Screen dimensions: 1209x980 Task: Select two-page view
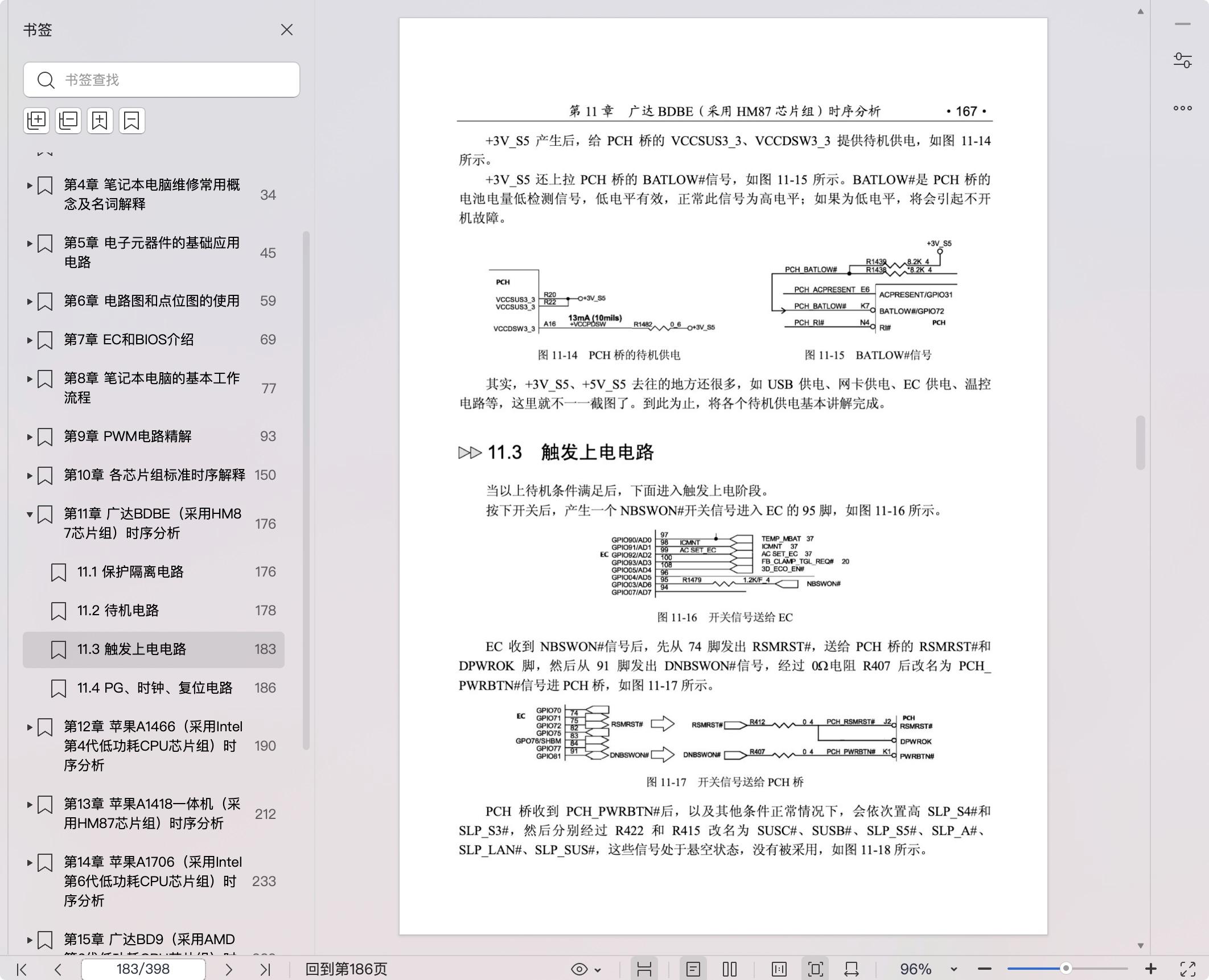[730, 969]
